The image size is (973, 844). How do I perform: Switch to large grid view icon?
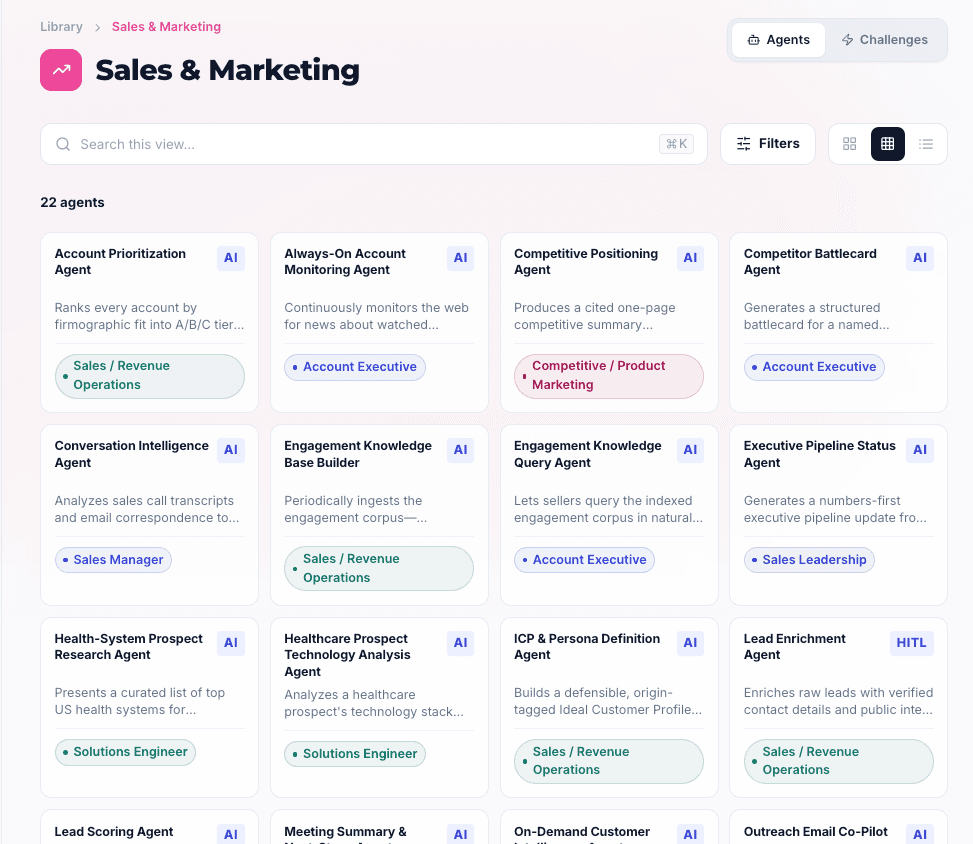pos(850,144)
